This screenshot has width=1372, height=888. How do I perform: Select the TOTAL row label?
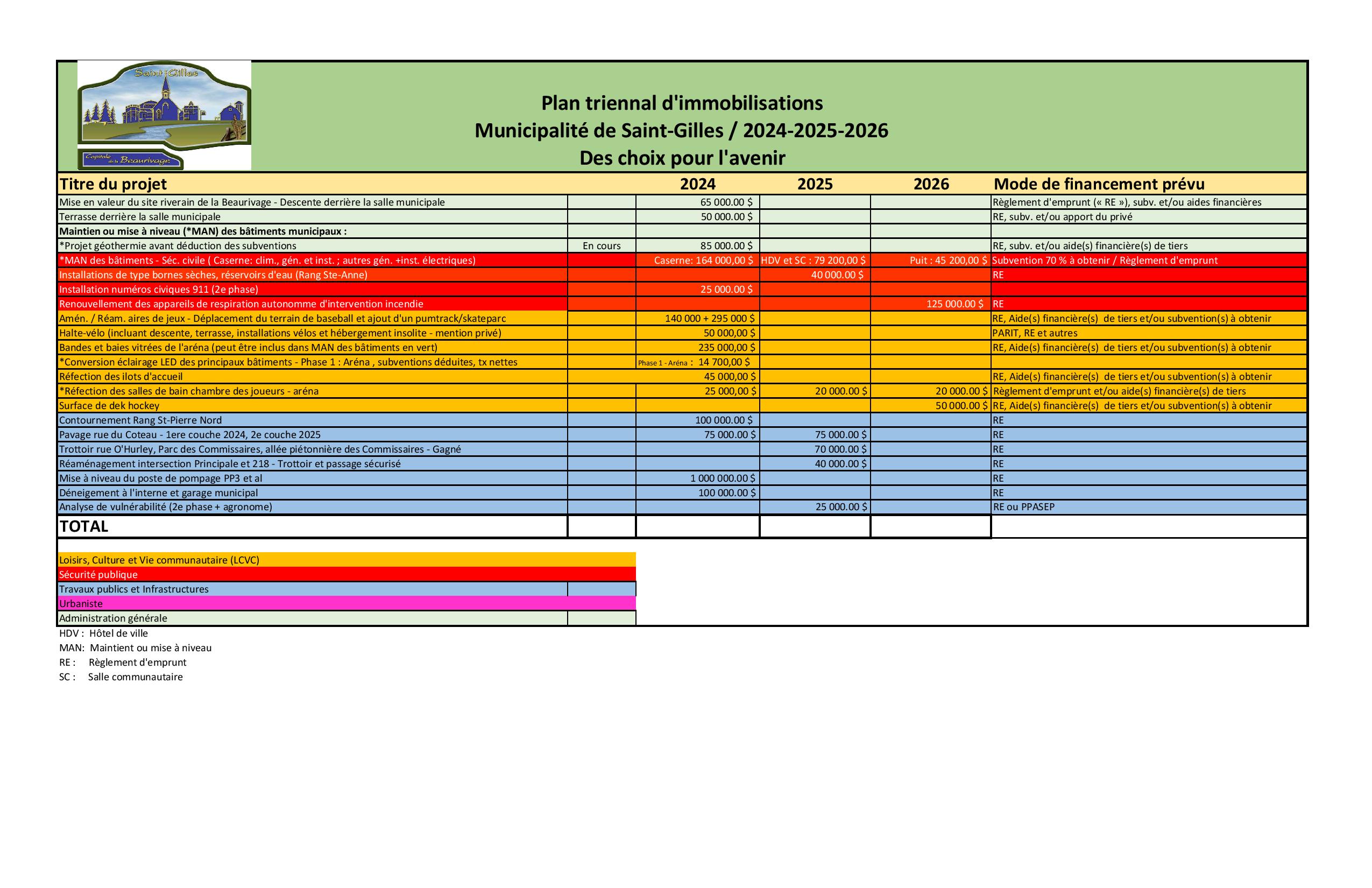pyautogui.click(x=84, y=526)
